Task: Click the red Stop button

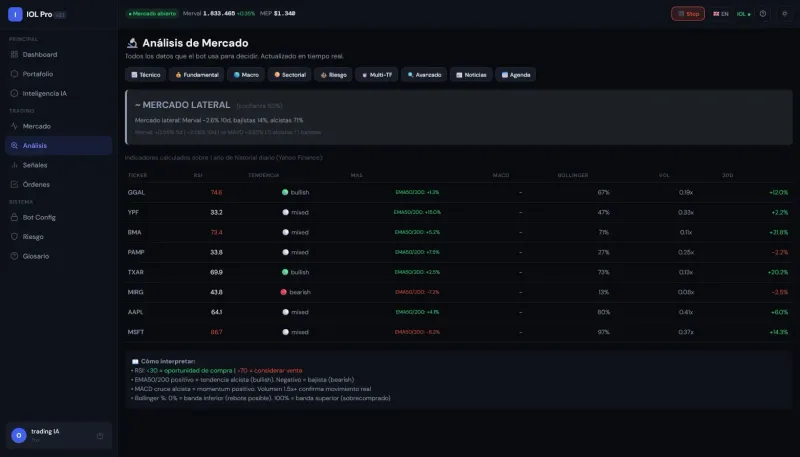Action: coord(688,14)
